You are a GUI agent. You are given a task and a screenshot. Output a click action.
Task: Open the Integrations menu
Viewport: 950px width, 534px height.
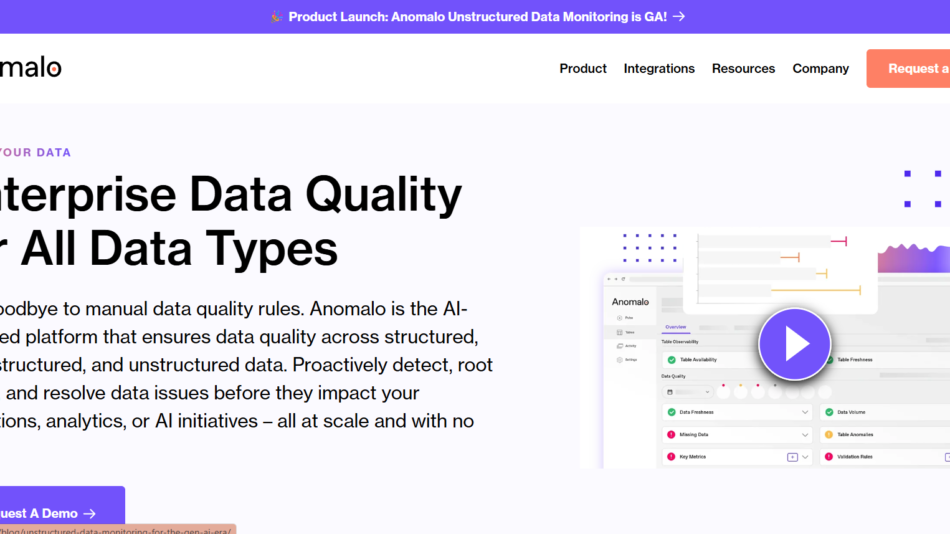[659, 68]
